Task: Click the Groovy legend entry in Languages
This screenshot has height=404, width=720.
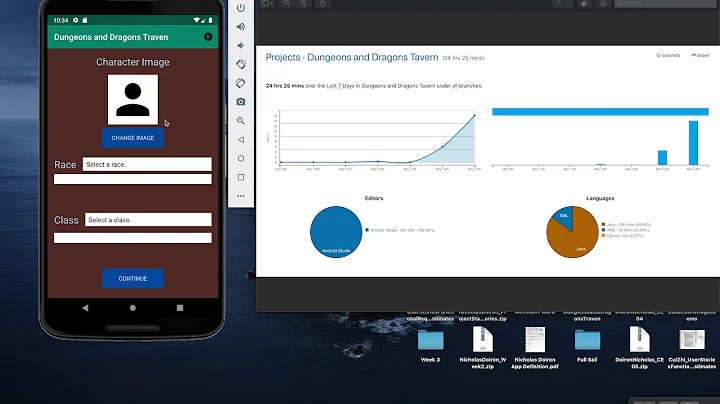Action: pos(623,236)
